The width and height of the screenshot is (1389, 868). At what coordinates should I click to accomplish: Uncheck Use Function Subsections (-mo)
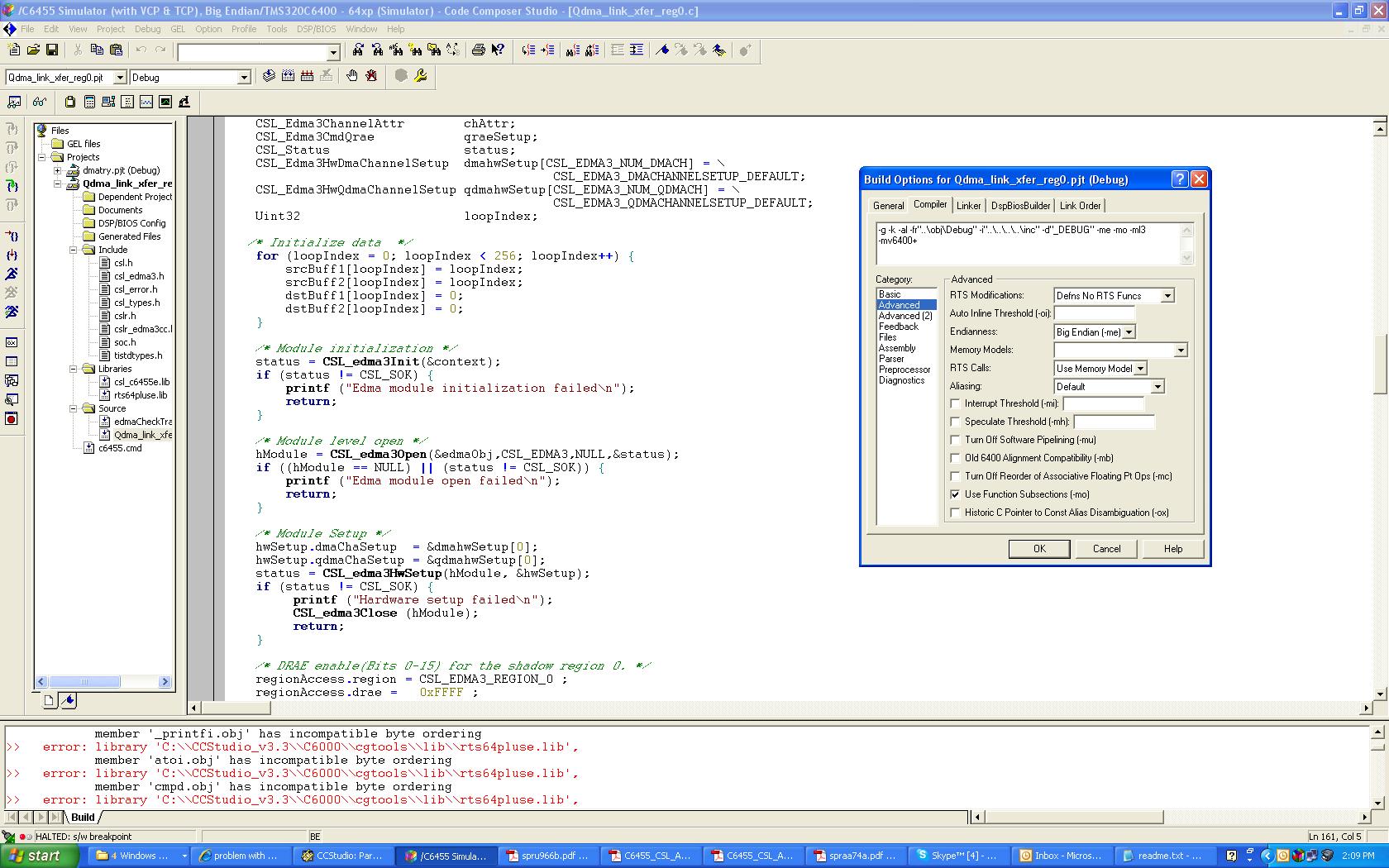[956, 494]
